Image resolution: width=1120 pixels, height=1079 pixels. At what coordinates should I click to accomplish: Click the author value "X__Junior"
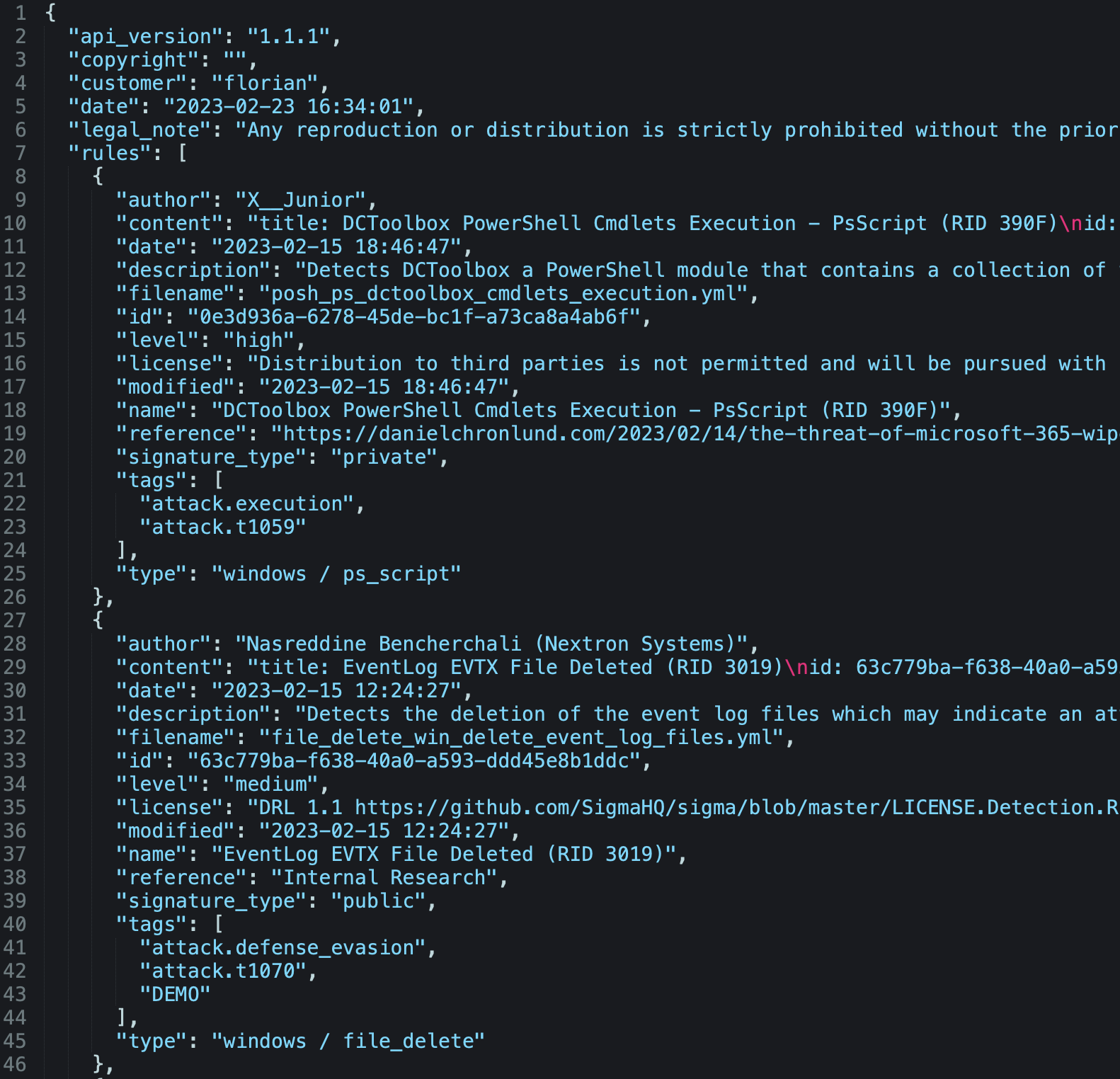tap(301, 200)
